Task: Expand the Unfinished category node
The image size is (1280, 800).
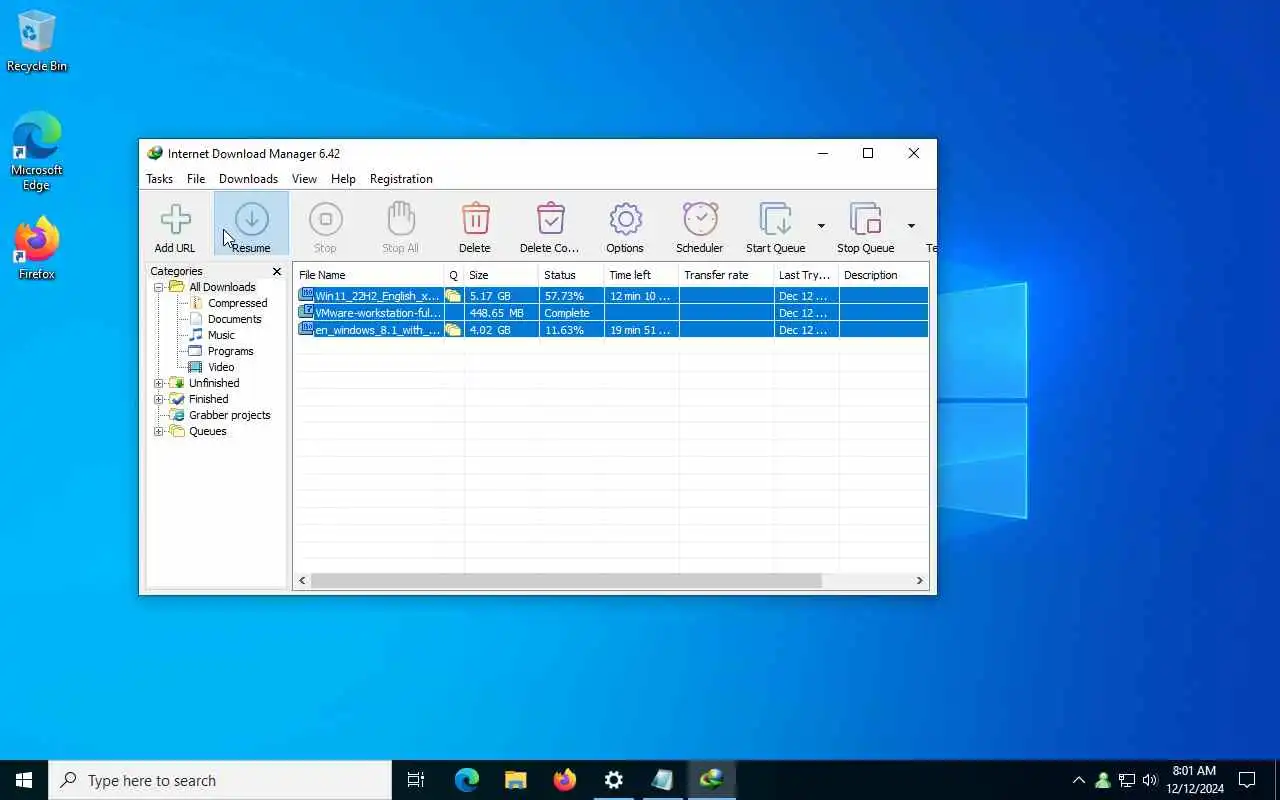Action: pyautogui.click(x=159, y=383)
